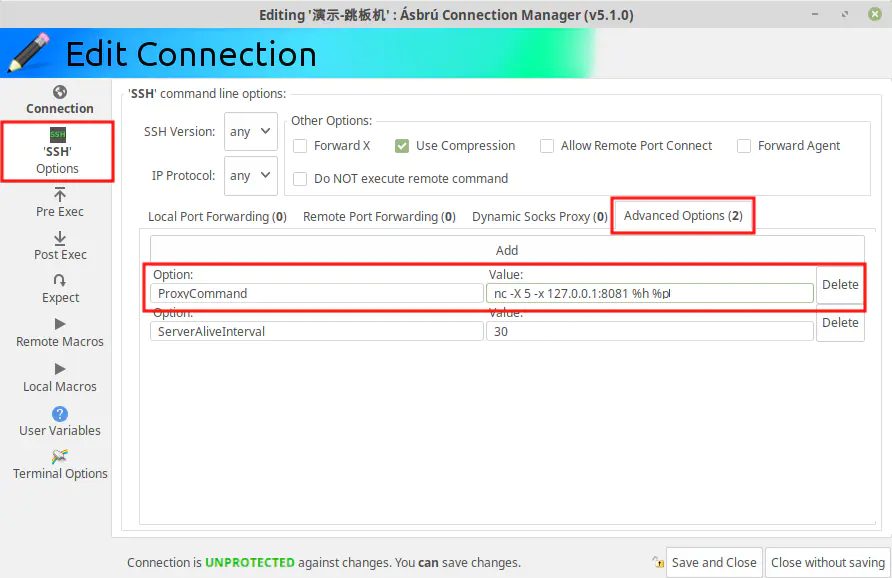Viewport: 892px width, 578px height.
Task: Click the UNPROTECTED status text
Action: 250,563
